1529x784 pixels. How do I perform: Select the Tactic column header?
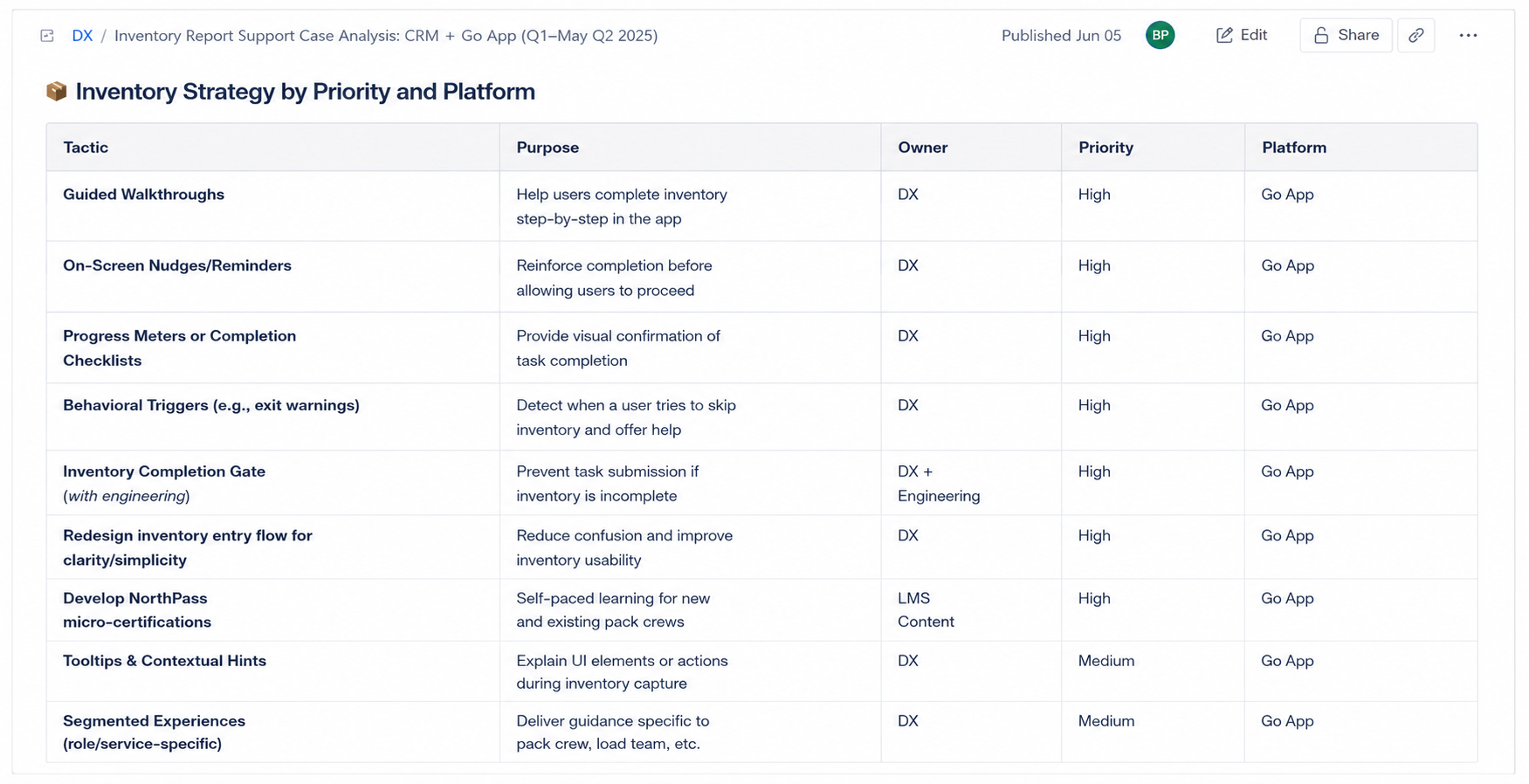coord(272,148)
